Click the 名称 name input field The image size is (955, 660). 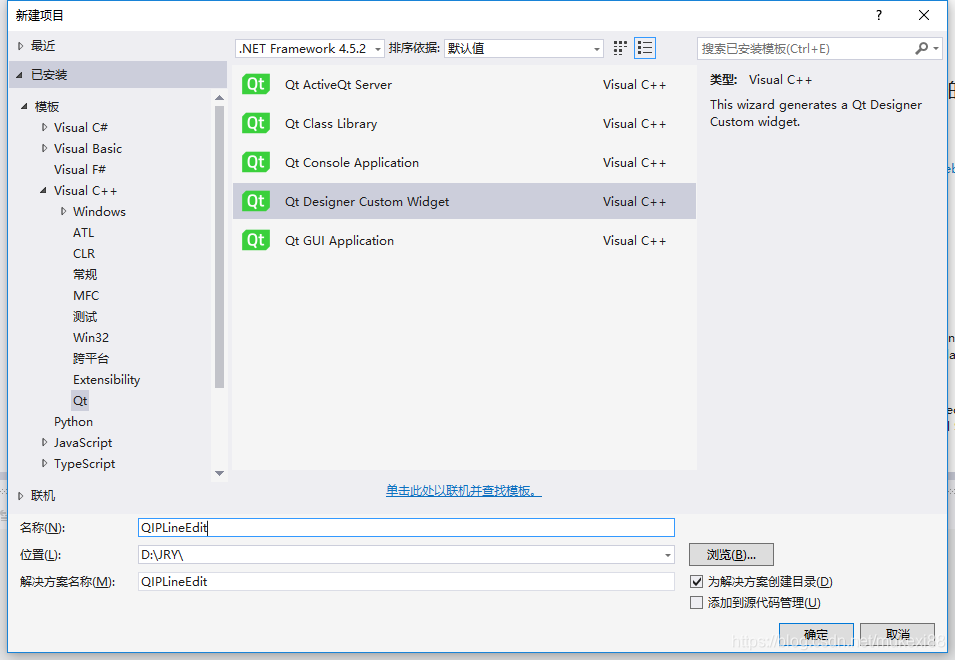[x=406, y=527]
